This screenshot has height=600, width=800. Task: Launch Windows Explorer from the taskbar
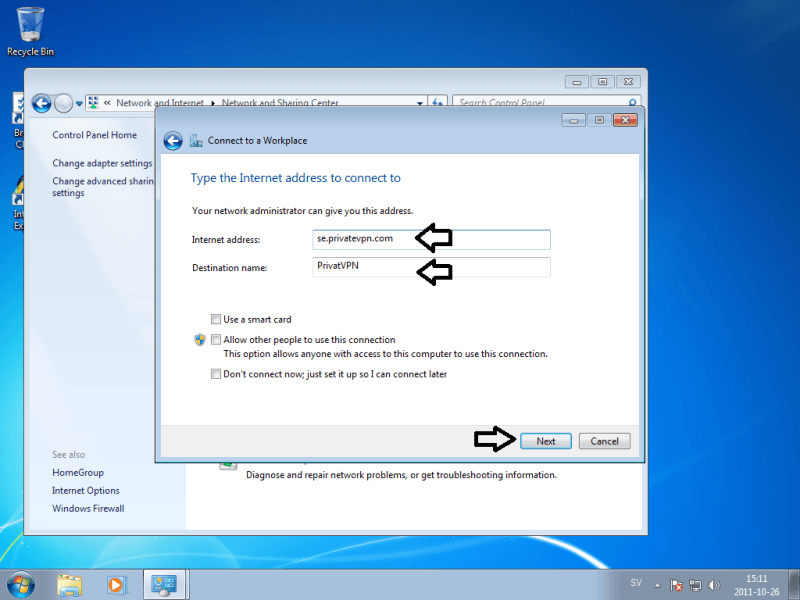tap(69, 584)
